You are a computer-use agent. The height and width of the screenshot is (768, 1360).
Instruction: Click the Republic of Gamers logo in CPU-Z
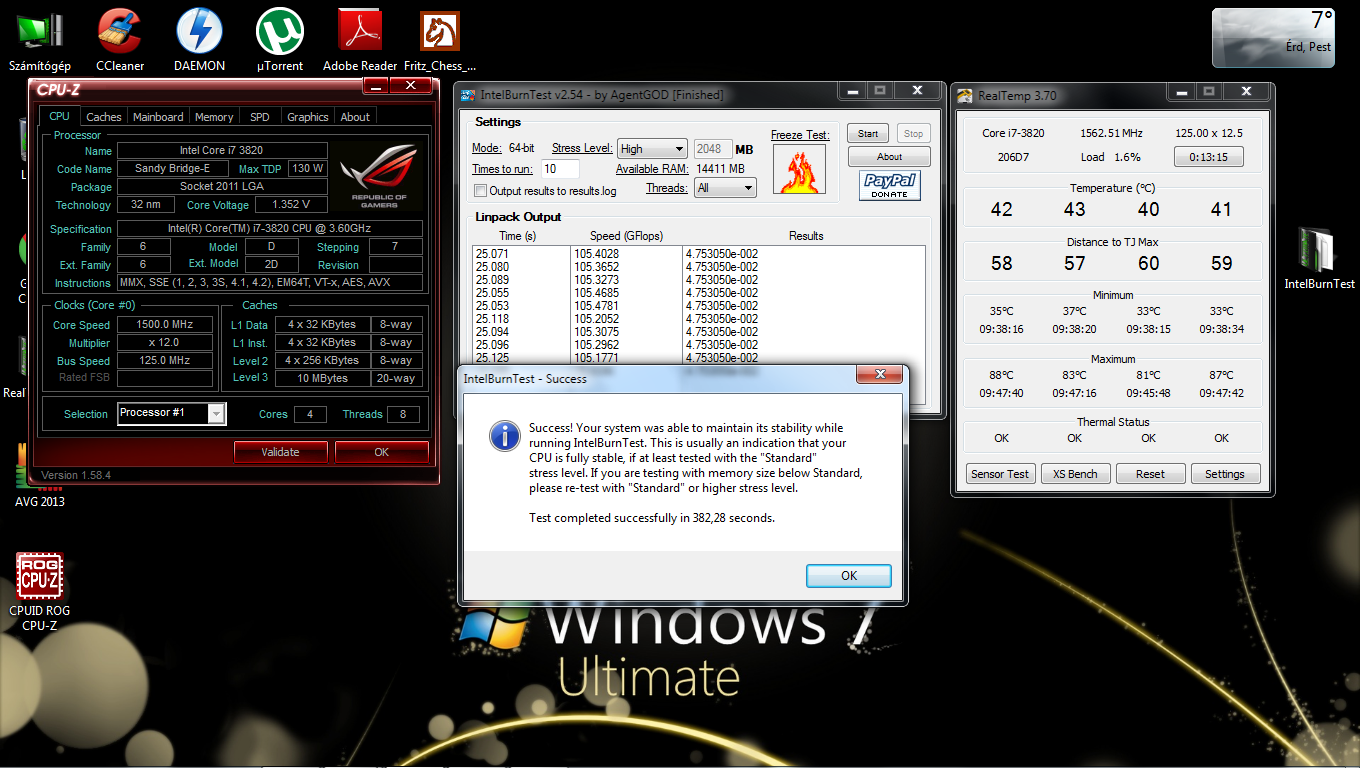click(378, 177)
